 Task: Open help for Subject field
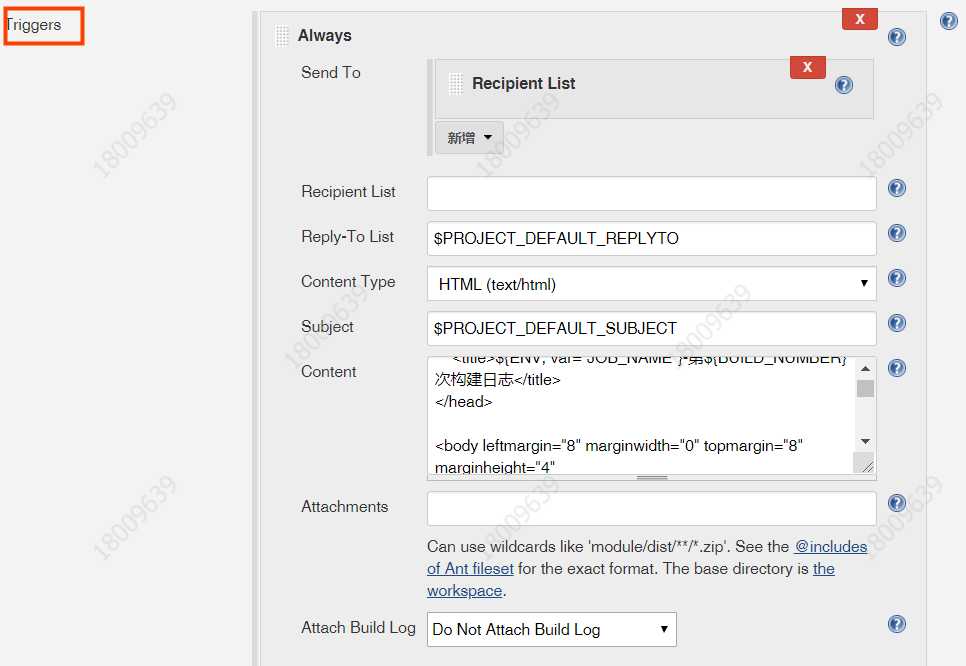tap(896, 323)
